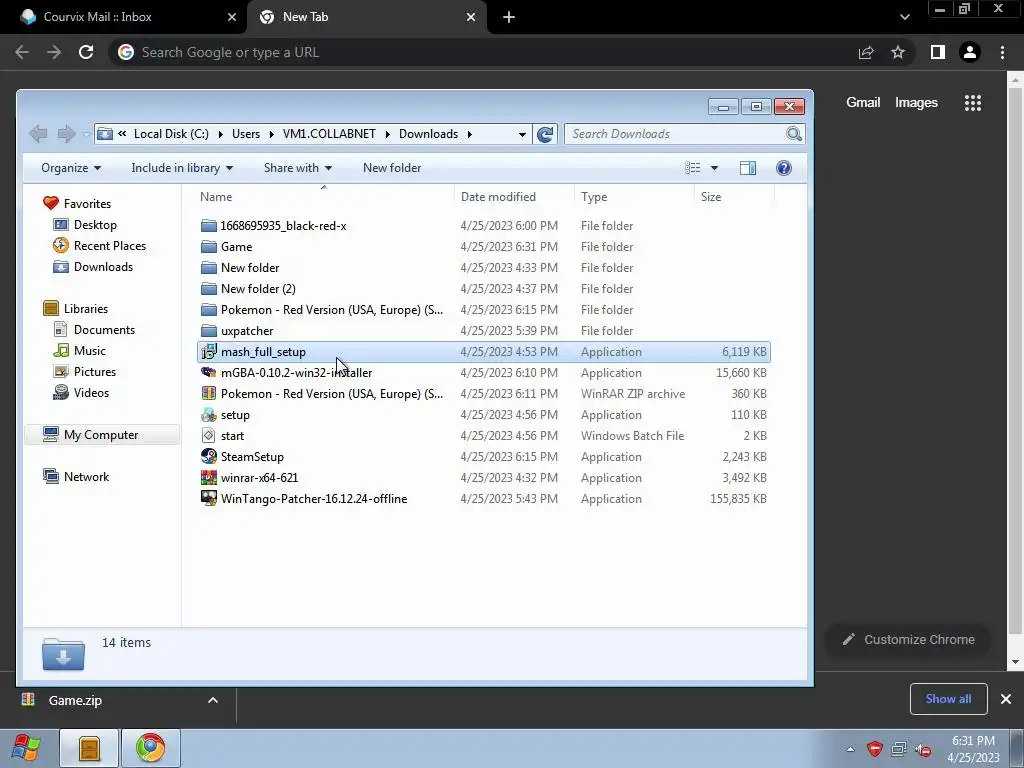This screenshot has width=1024, height=768.
Task: Click the SteamSetup application icon
Action: coord(208,456)
